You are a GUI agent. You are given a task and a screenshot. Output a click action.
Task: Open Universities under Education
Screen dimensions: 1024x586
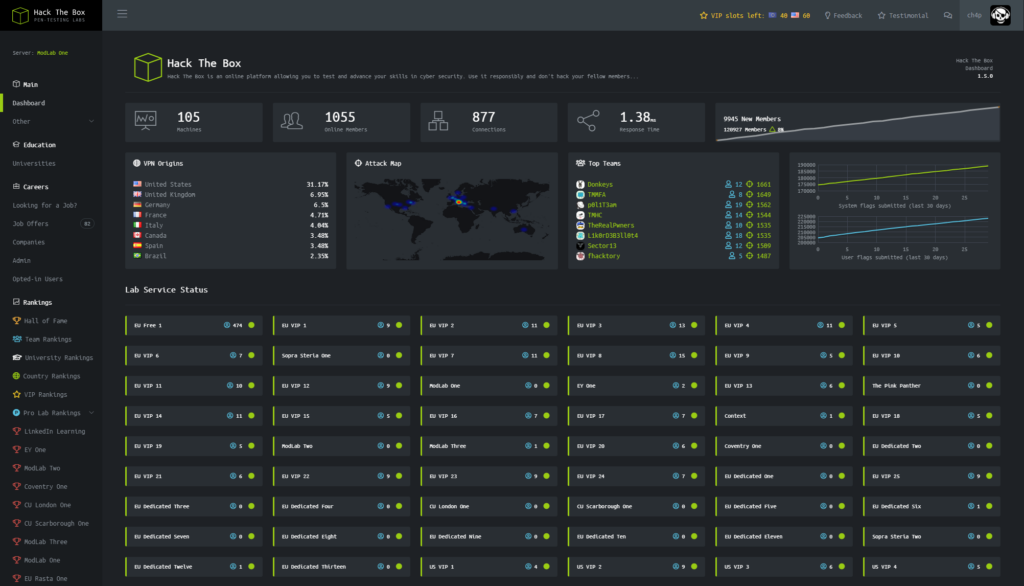coord(34,163)
